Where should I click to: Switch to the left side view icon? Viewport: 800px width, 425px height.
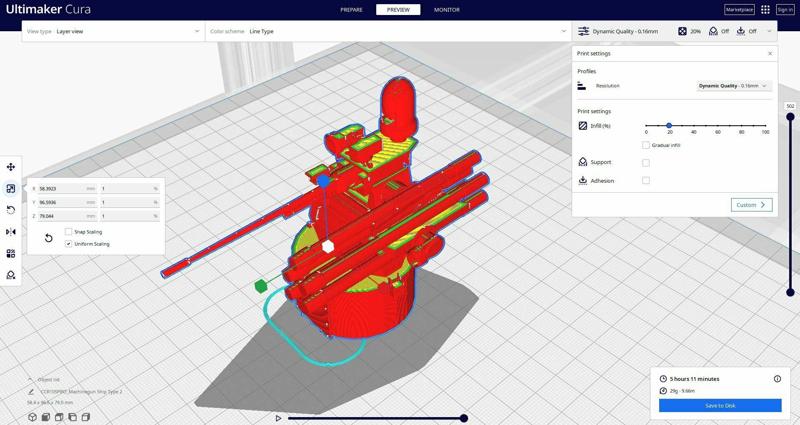coord(72,417)
